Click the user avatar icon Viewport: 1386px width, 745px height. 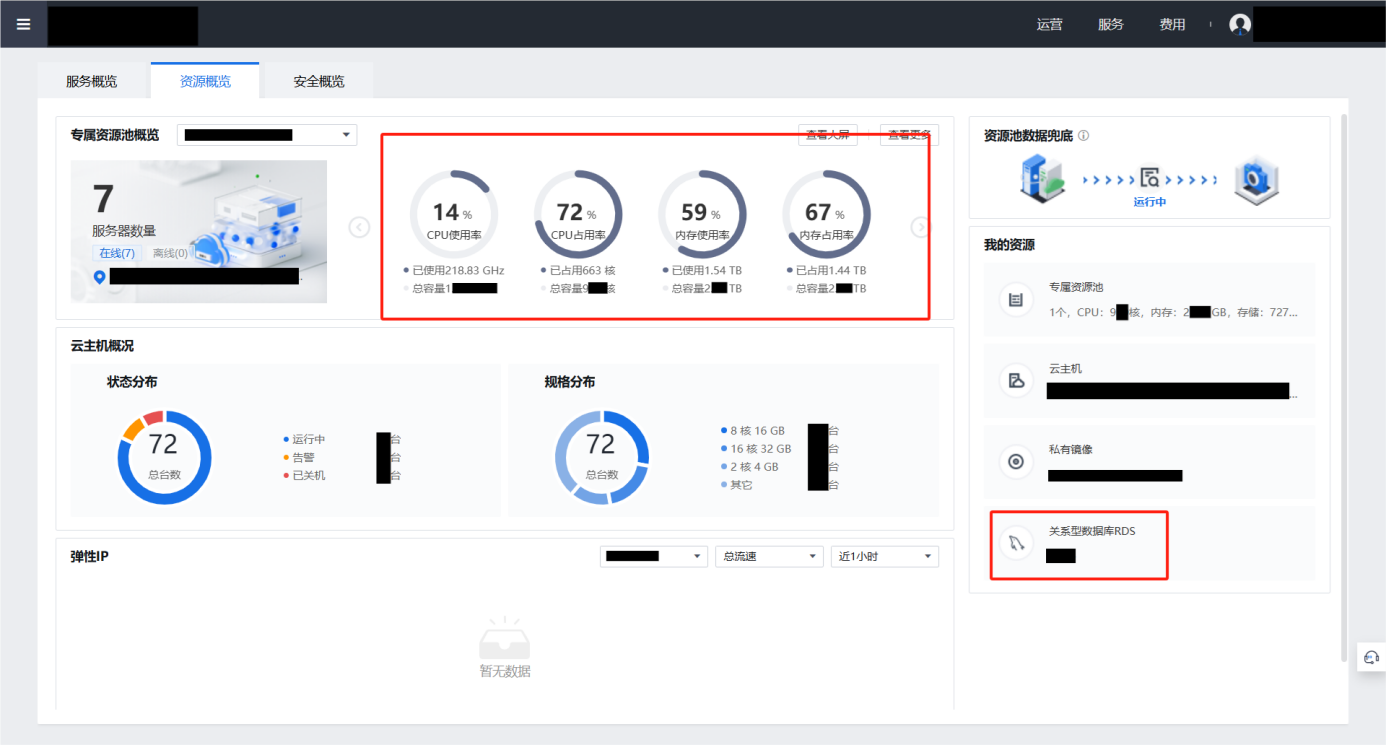pyautogui.click(x=1240, y=25)
